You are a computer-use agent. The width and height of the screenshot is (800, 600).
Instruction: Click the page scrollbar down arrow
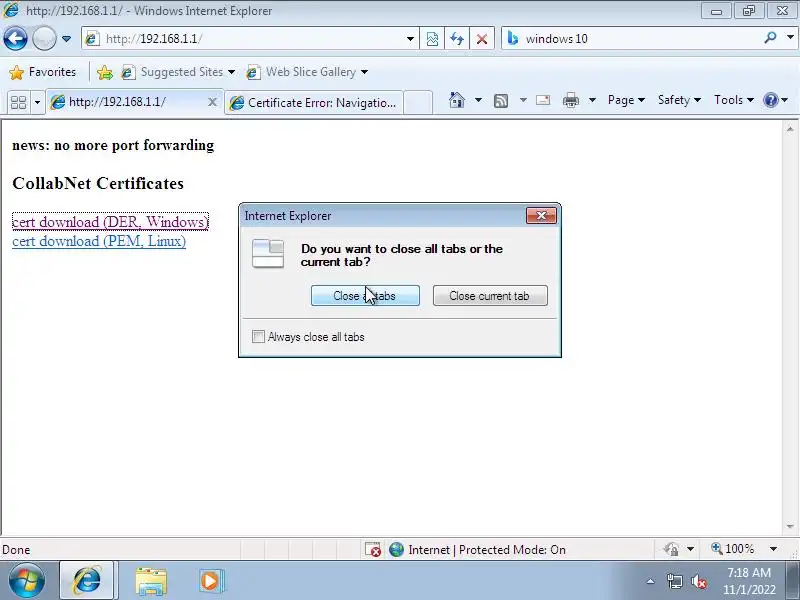[790, 526]
